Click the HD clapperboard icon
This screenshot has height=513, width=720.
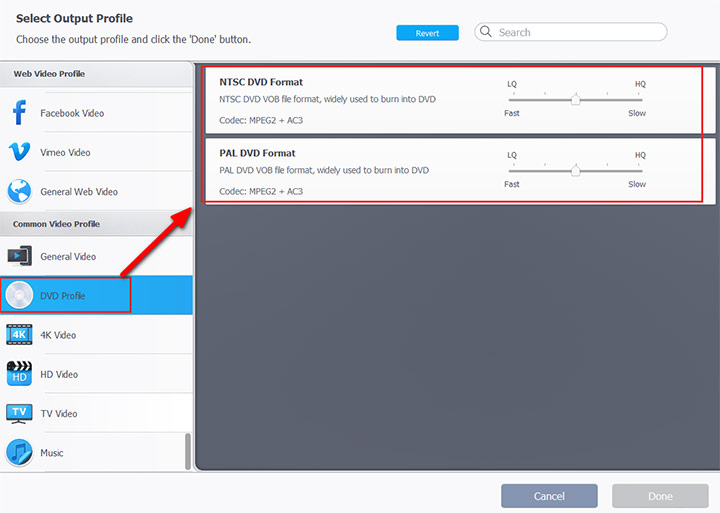coord(19,373)
